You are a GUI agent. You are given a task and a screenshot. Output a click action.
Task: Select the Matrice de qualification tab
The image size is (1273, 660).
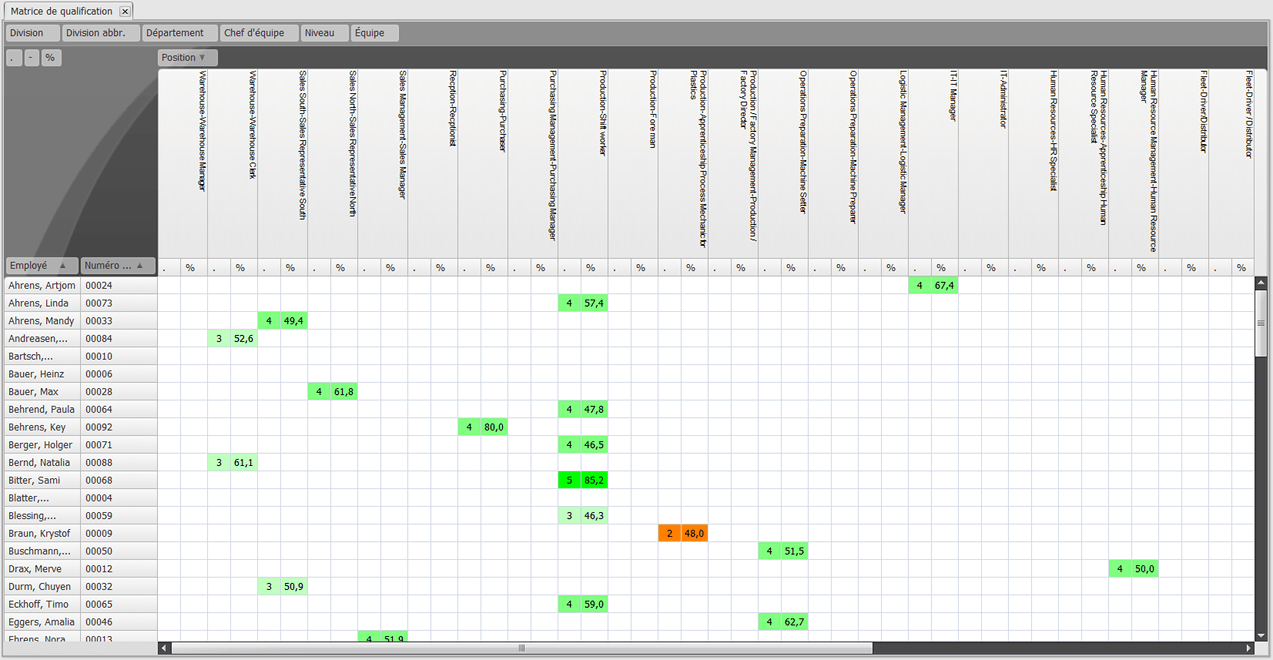(61, 11)
